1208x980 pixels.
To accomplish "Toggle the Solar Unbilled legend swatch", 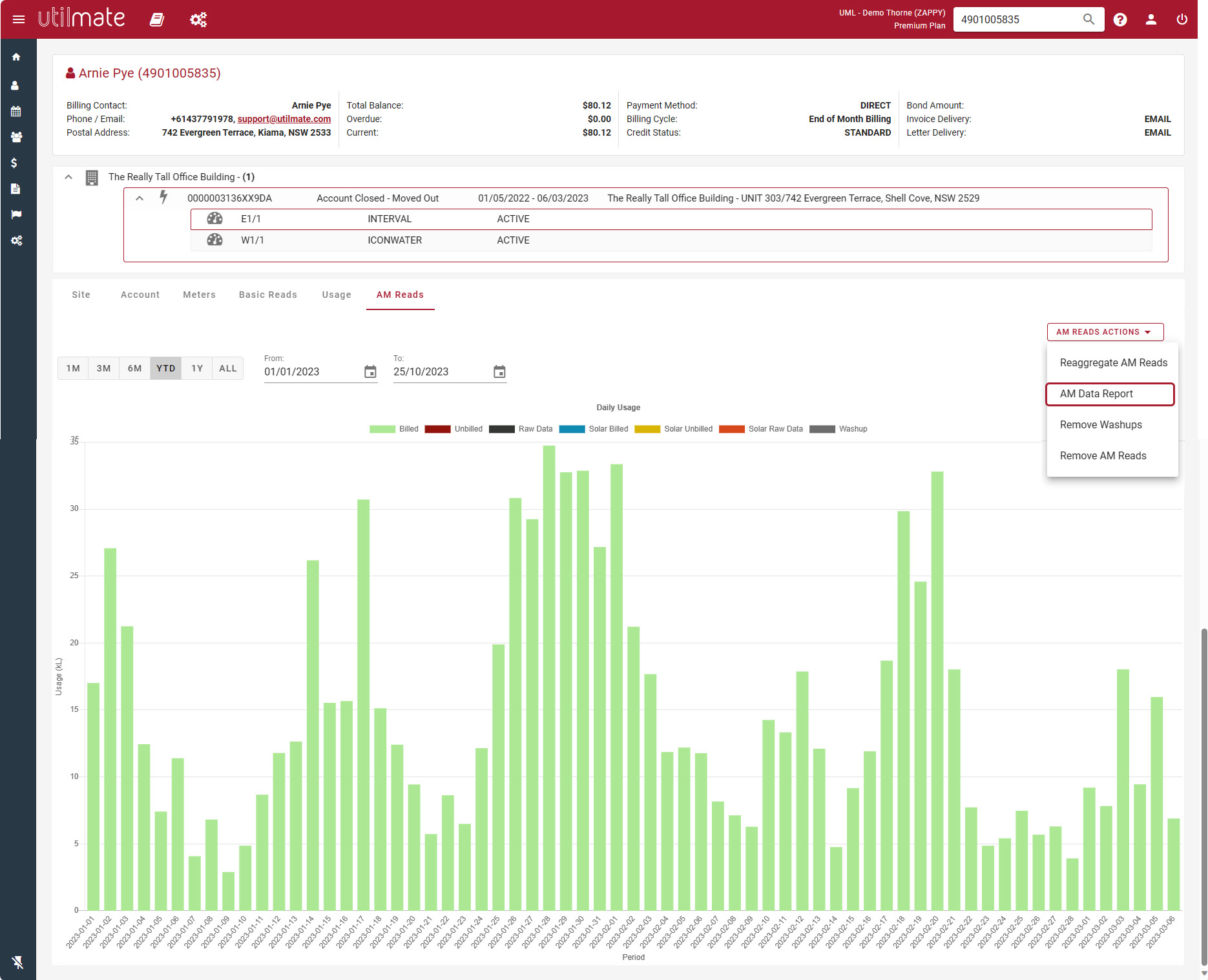I will pyautogui.click(x=647, y=429).
